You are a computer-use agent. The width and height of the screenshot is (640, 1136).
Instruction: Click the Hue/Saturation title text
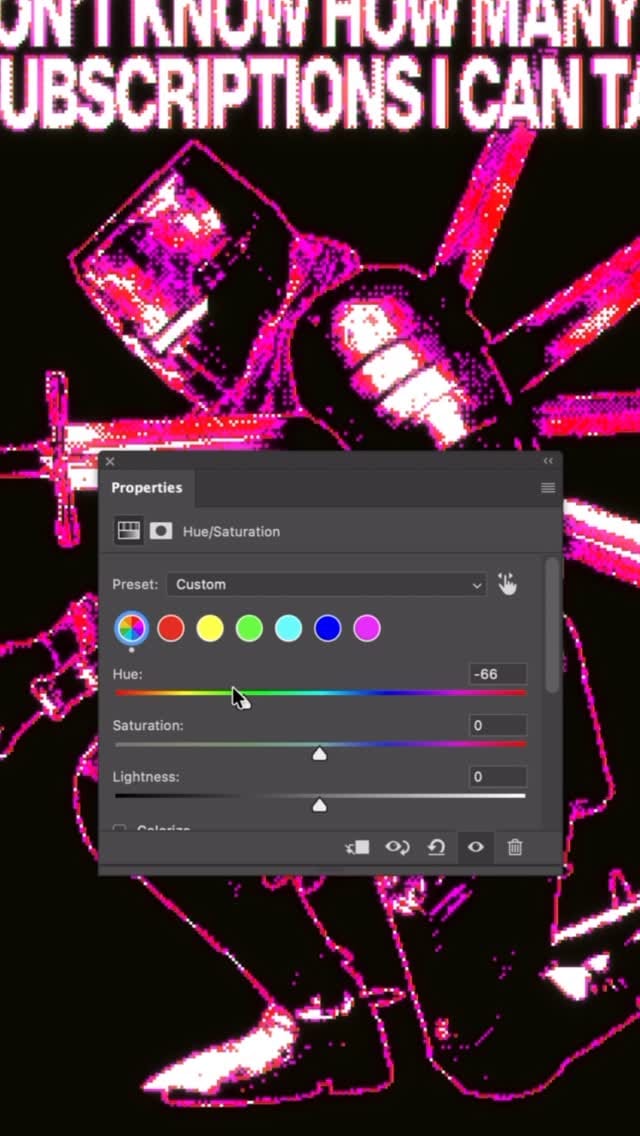tap(231, 531)
